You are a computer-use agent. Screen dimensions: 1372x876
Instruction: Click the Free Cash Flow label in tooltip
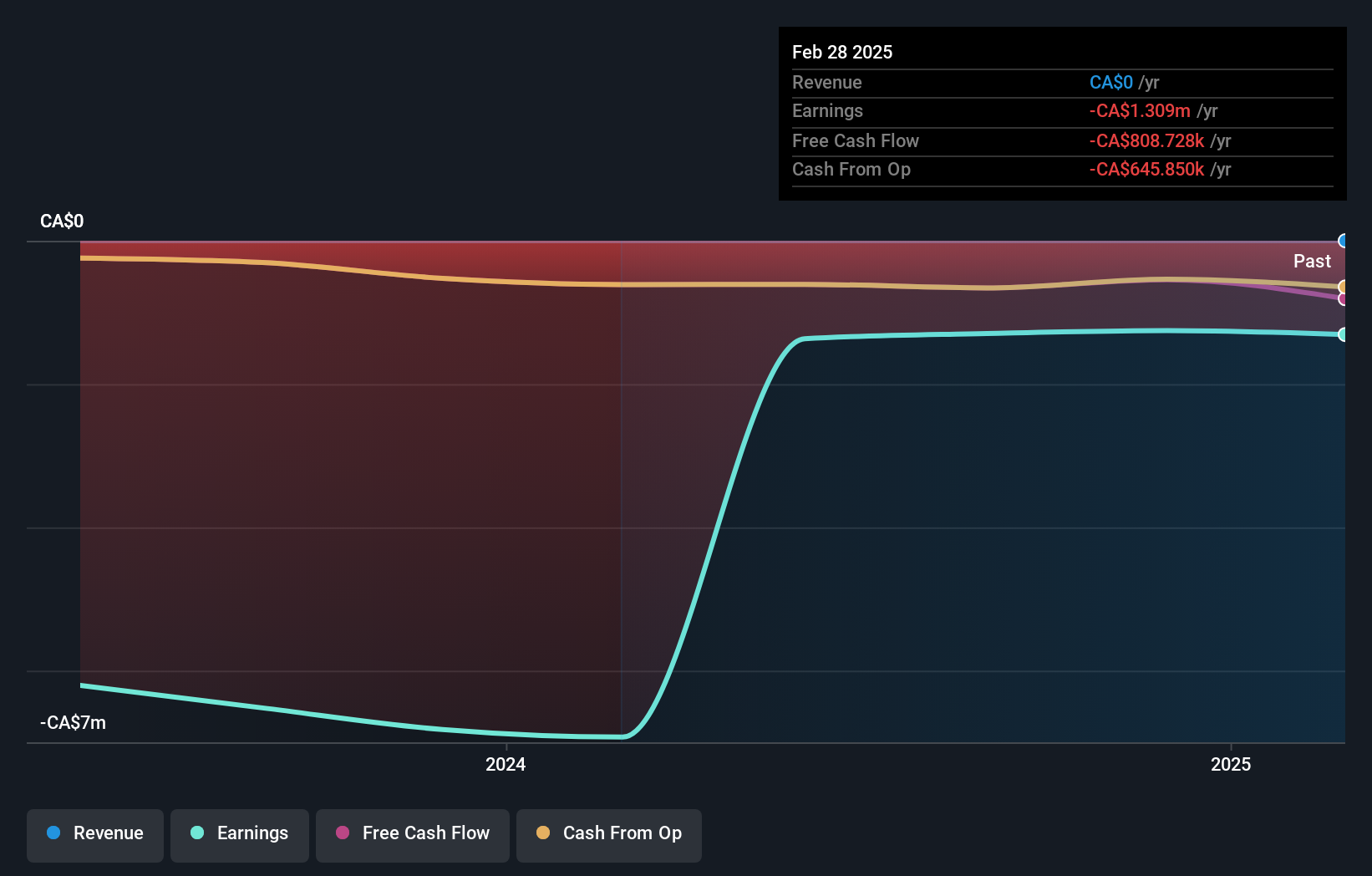856,140
